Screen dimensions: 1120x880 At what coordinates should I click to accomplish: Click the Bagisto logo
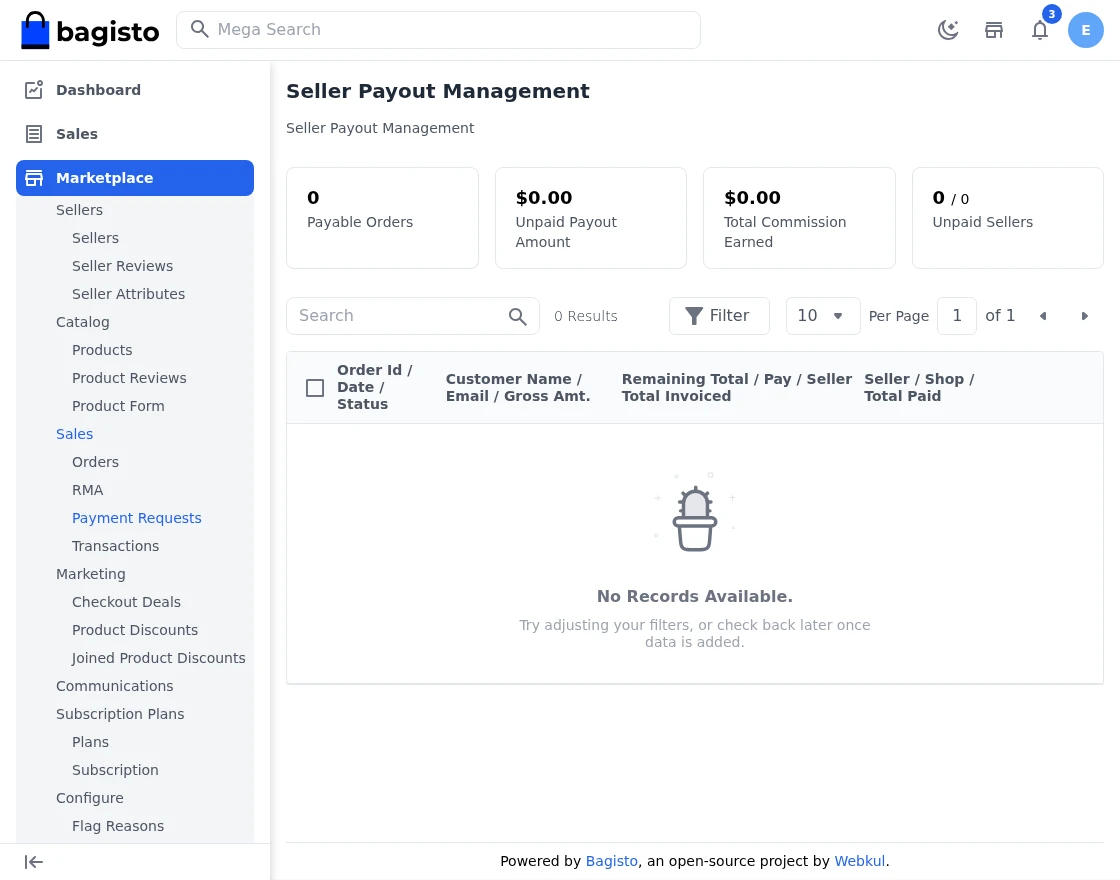click(90, 30)
